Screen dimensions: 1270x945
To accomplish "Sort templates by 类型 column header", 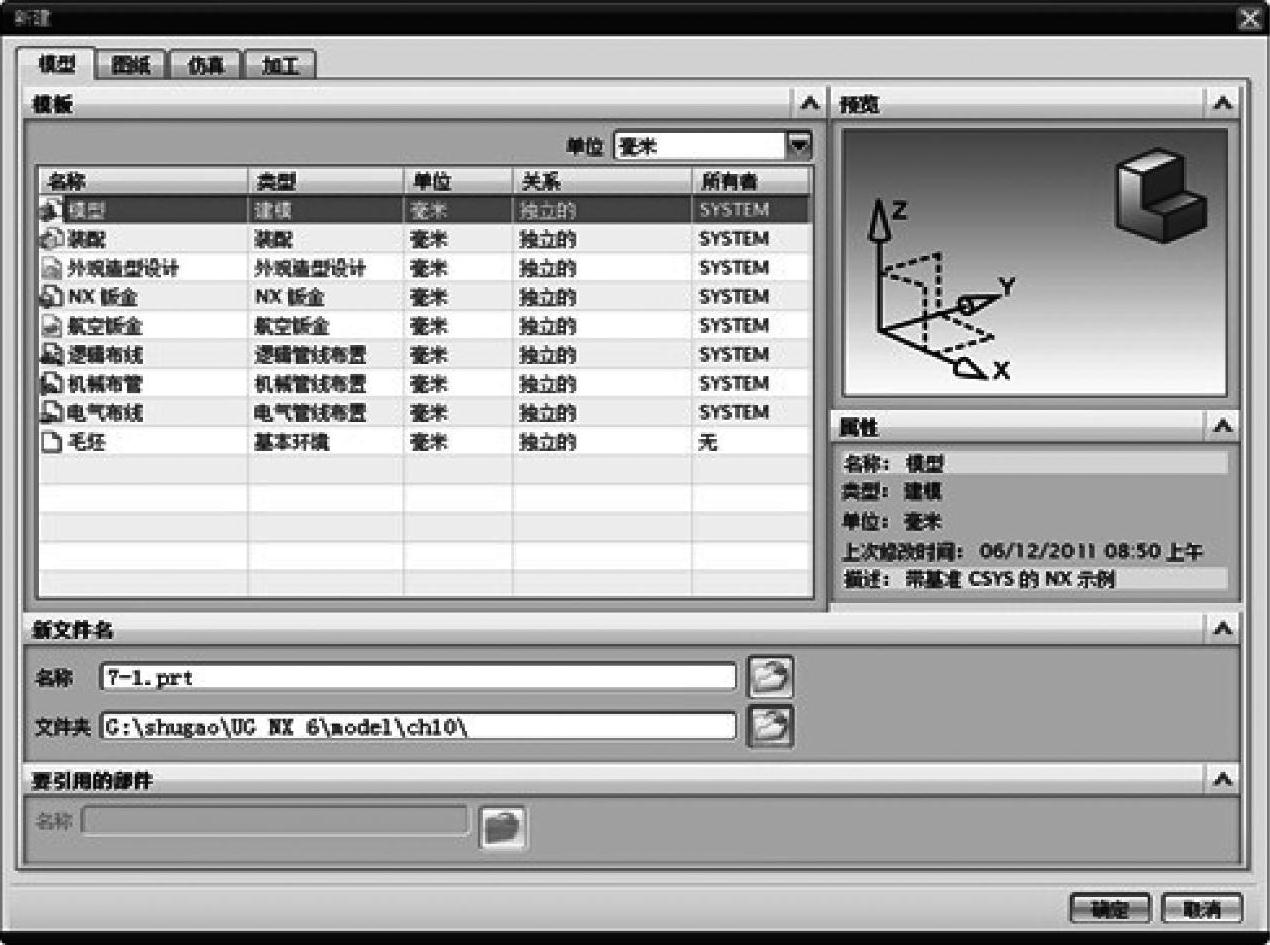I will [x=325, y=181].
